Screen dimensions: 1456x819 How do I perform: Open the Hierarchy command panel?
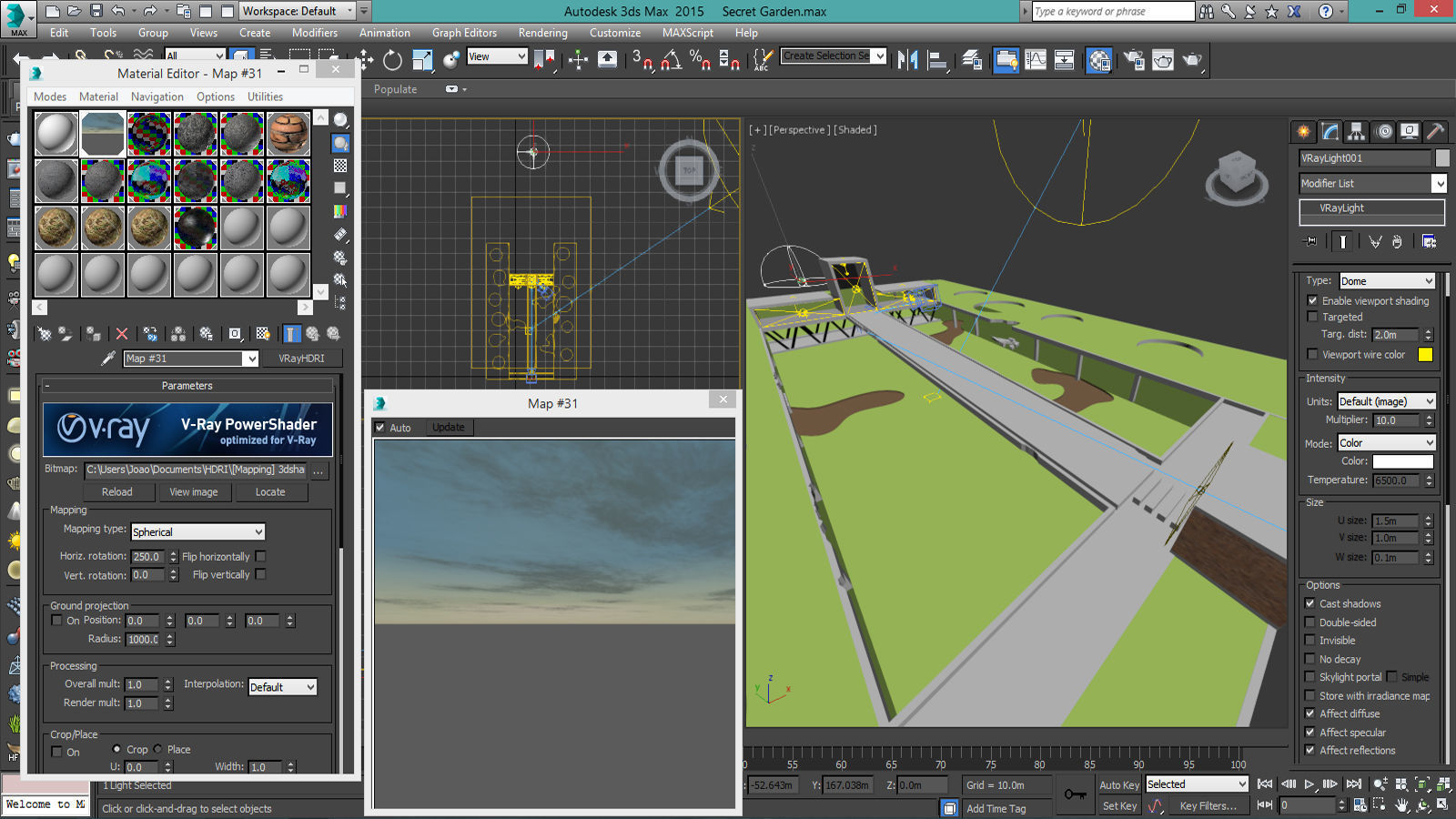pyautogui.click(x=1357, y=131)
